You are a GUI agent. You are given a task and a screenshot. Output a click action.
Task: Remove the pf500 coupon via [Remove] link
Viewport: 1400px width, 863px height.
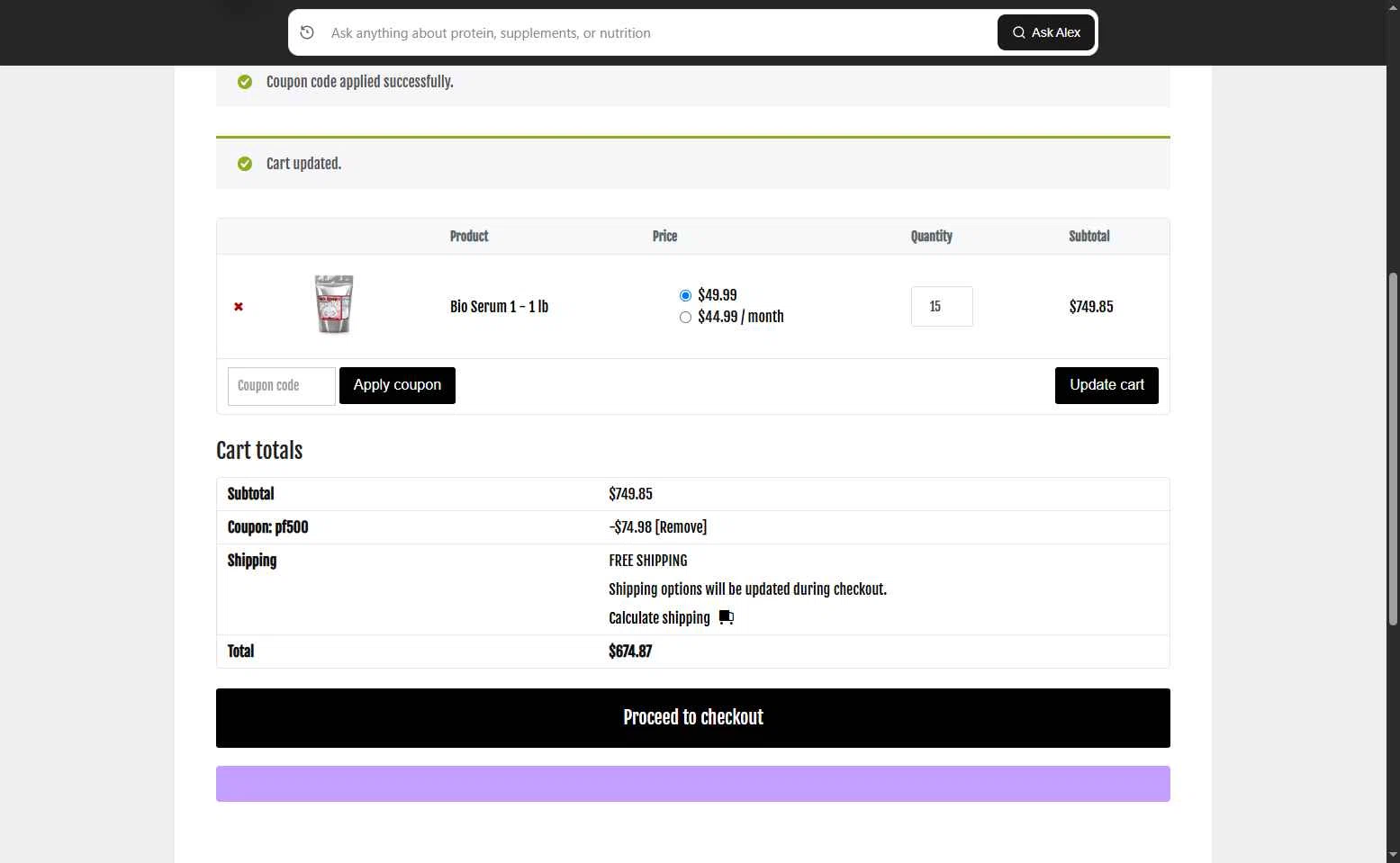[682, 527]
